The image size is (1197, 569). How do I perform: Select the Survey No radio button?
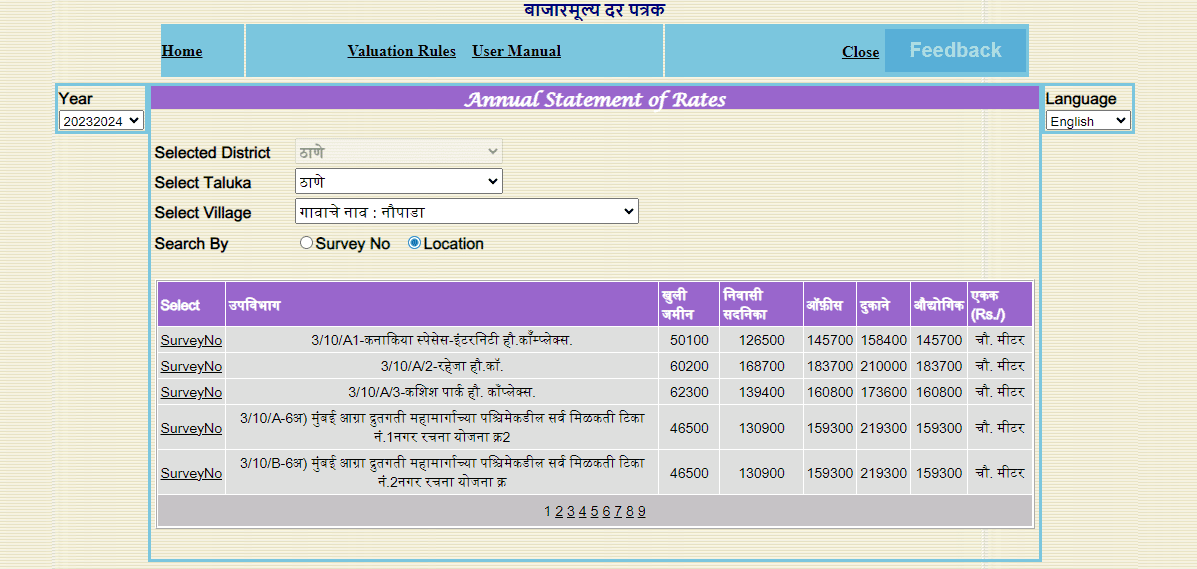pos(306,243)
